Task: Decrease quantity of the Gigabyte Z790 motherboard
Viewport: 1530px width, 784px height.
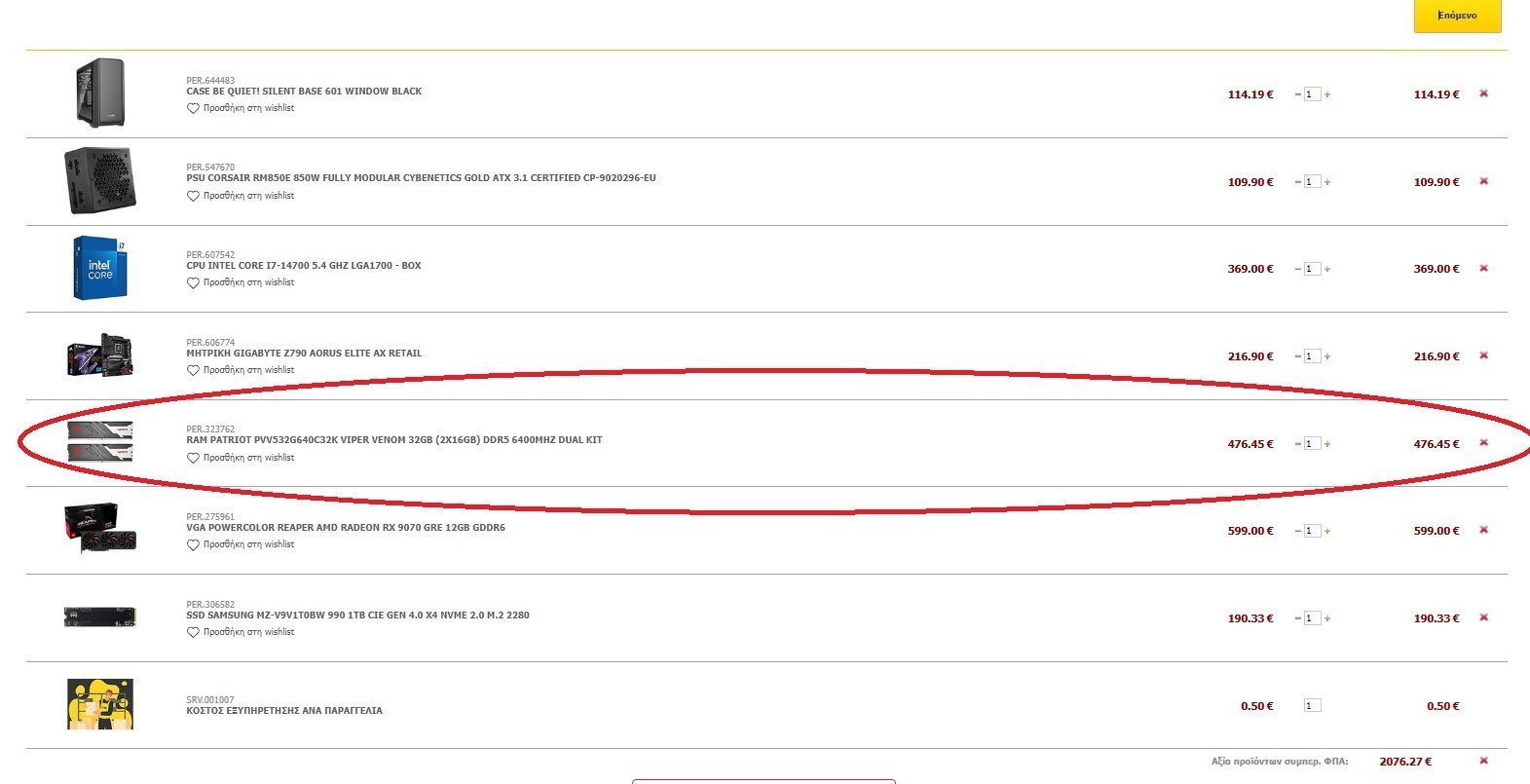Action: [x=1297, y=356]
